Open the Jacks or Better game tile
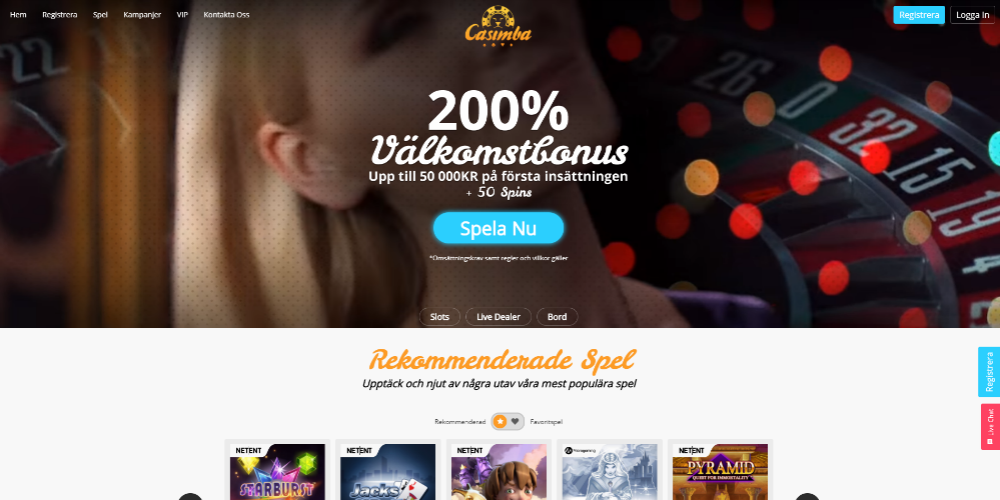1000x500 pixels. (388, 472)
